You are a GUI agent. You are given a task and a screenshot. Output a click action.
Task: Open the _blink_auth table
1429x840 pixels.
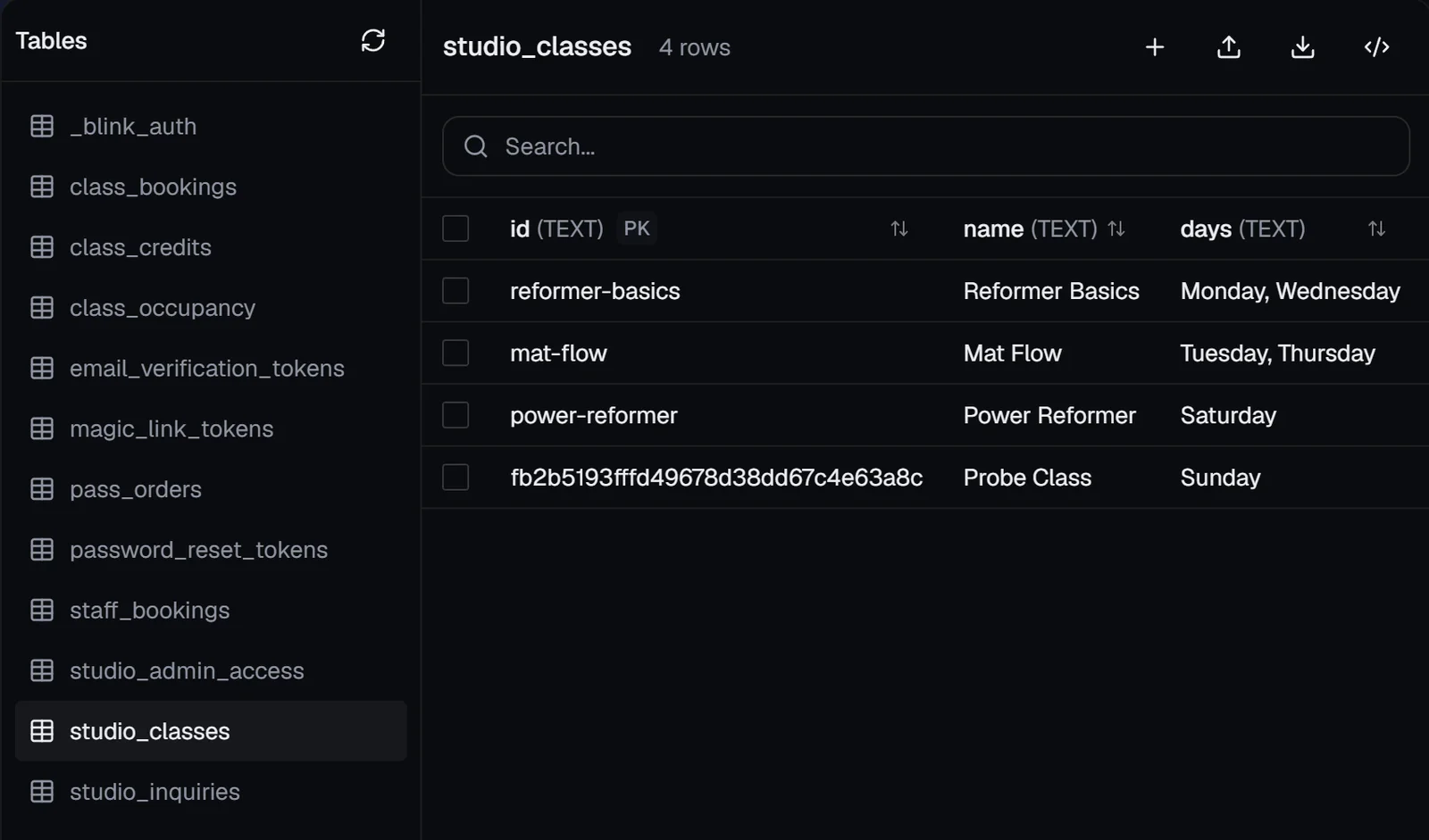(211, 126)
